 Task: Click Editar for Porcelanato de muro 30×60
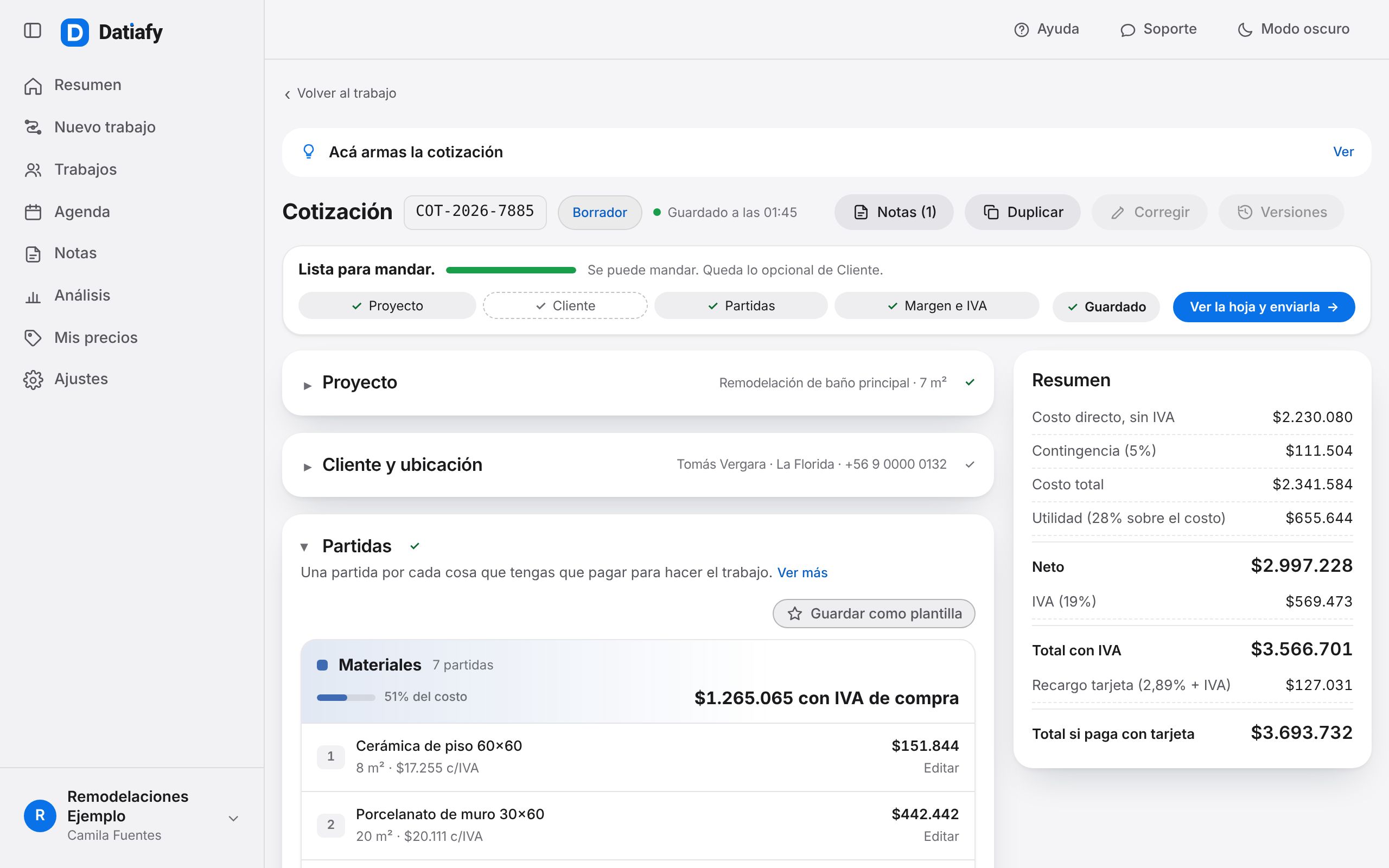click(941, 837)
